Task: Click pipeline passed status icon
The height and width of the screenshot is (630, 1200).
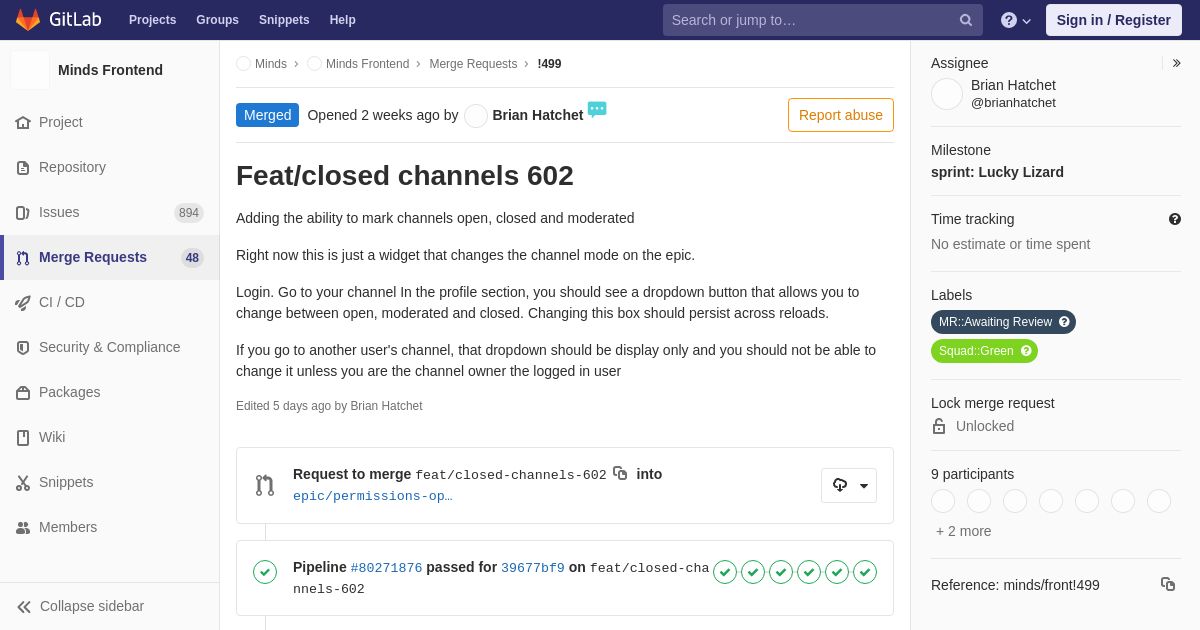Action: (x=265, y=572)
